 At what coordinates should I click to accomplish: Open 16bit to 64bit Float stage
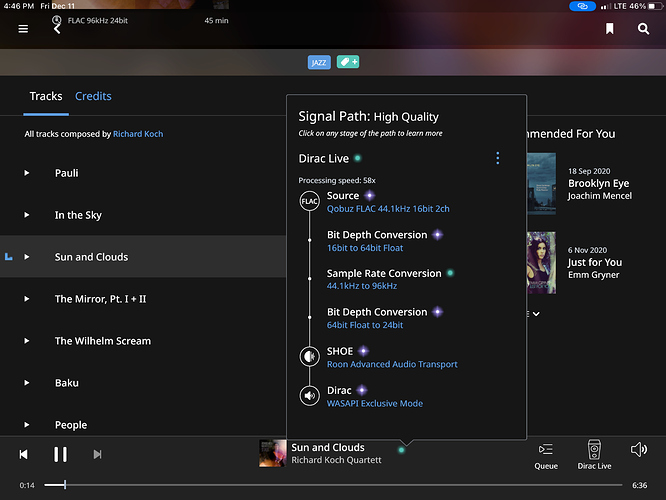pos(365,248)
